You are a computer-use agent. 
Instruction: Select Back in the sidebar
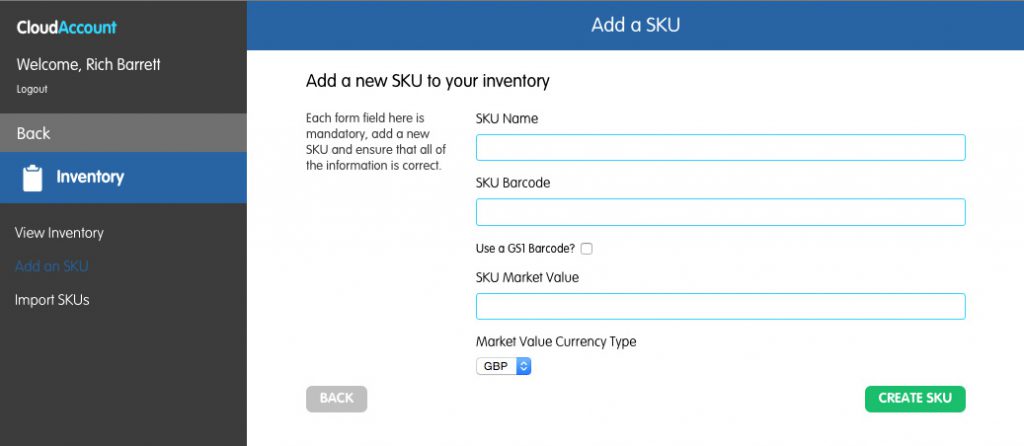(123, 133)
